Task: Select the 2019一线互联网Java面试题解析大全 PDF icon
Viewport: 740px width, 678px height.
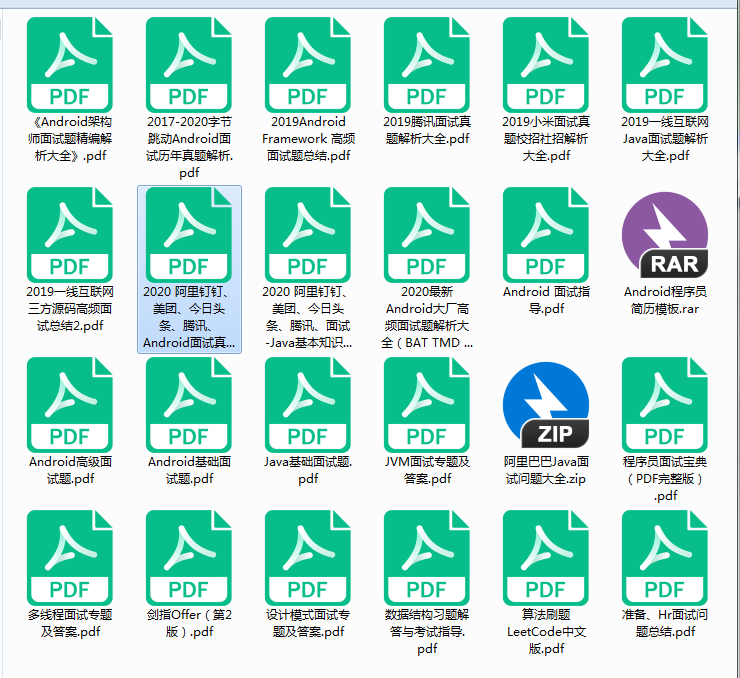Action: pyautogui.click(x=664, y=65)
